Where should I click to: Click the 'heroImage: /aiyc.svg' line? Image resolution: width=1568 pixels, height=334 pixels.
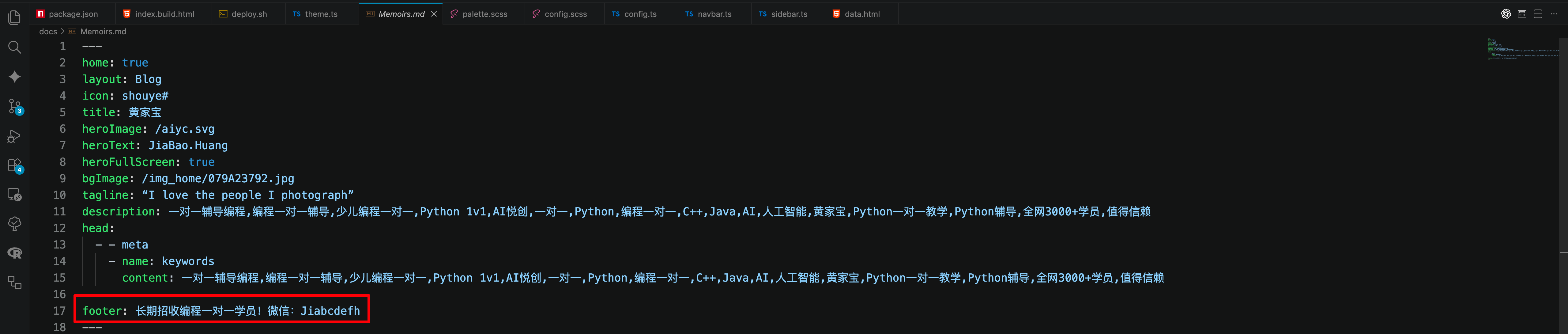pos(148,129)
